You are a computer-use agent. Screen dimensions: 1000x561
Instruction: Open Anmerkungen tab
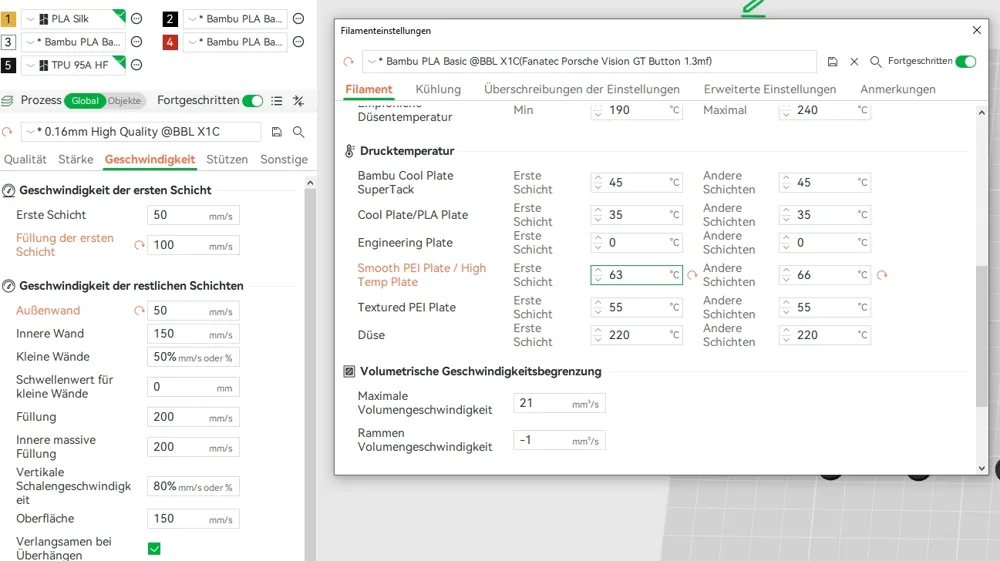click(898, 89)
